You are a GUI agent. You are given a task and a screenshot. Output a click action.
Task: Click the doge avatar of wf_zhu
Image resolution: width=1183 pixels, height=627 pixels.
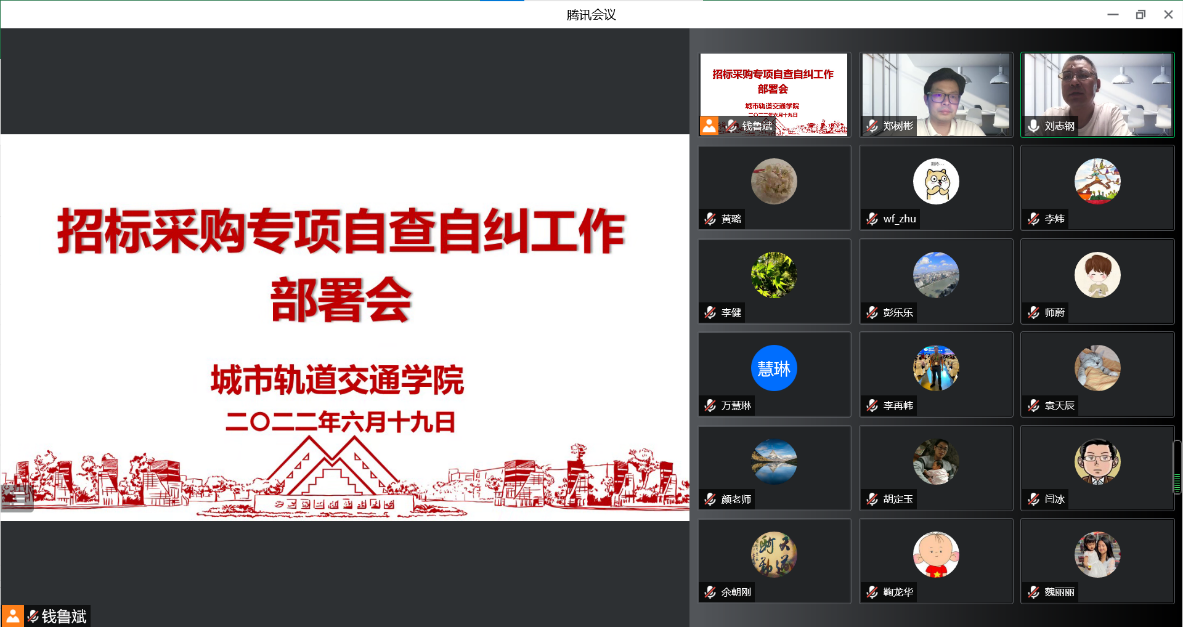click(x=936, y=182)
